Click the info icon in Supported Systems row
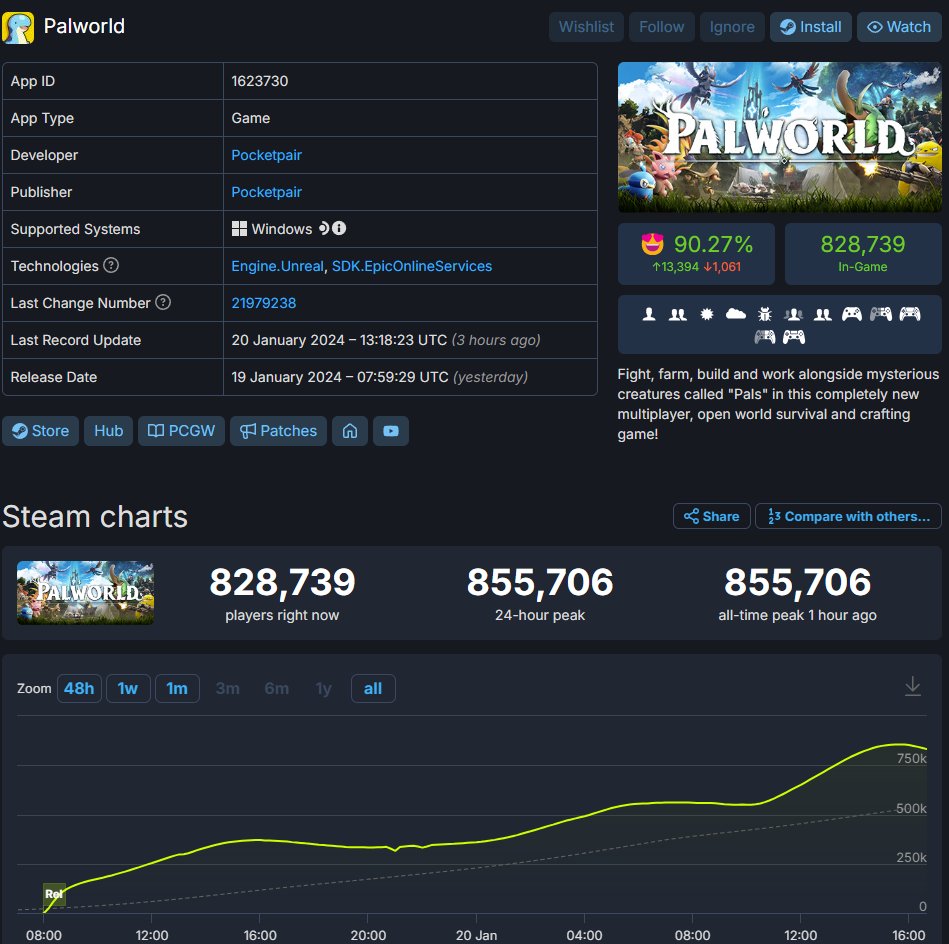 (x=339, y=228)
